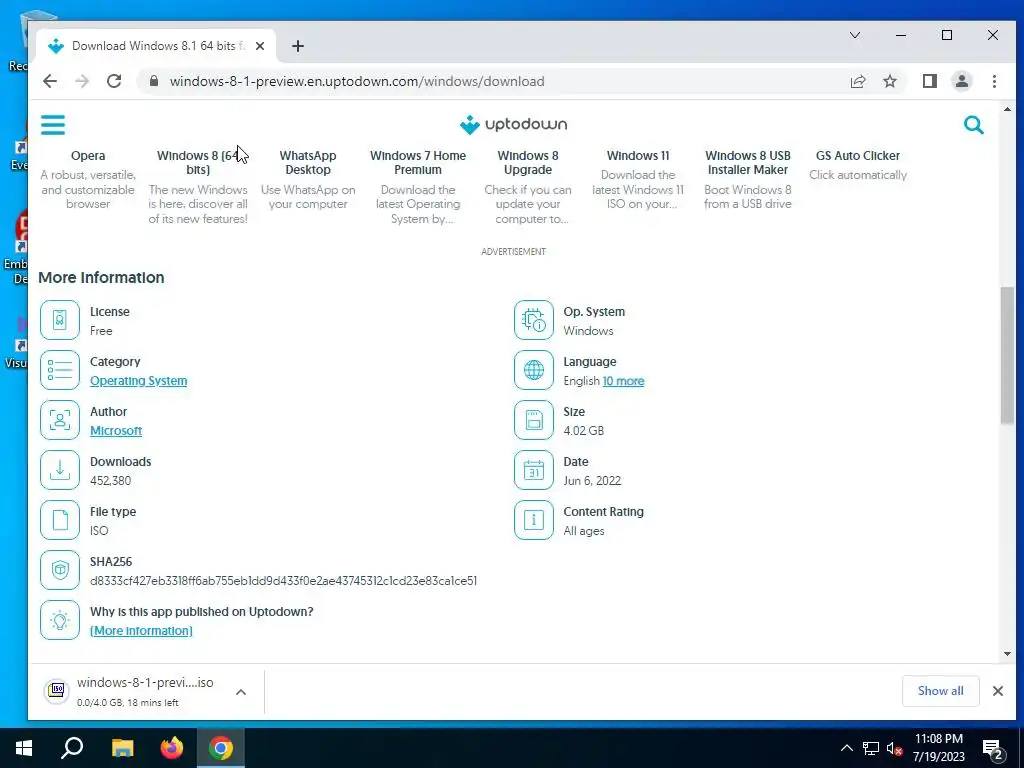Click the windows-8-1-previ....iso download item
This screenshot has width=1024, height=768.
145,692
